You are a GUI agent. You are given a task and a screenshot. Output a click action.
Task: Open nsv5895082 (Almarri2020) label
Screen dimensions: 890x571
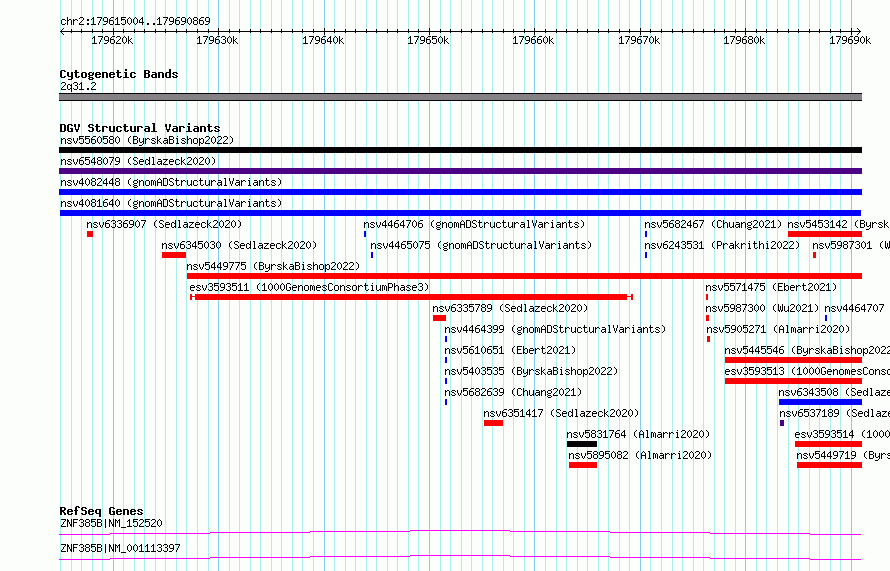(x=640, y=455)
